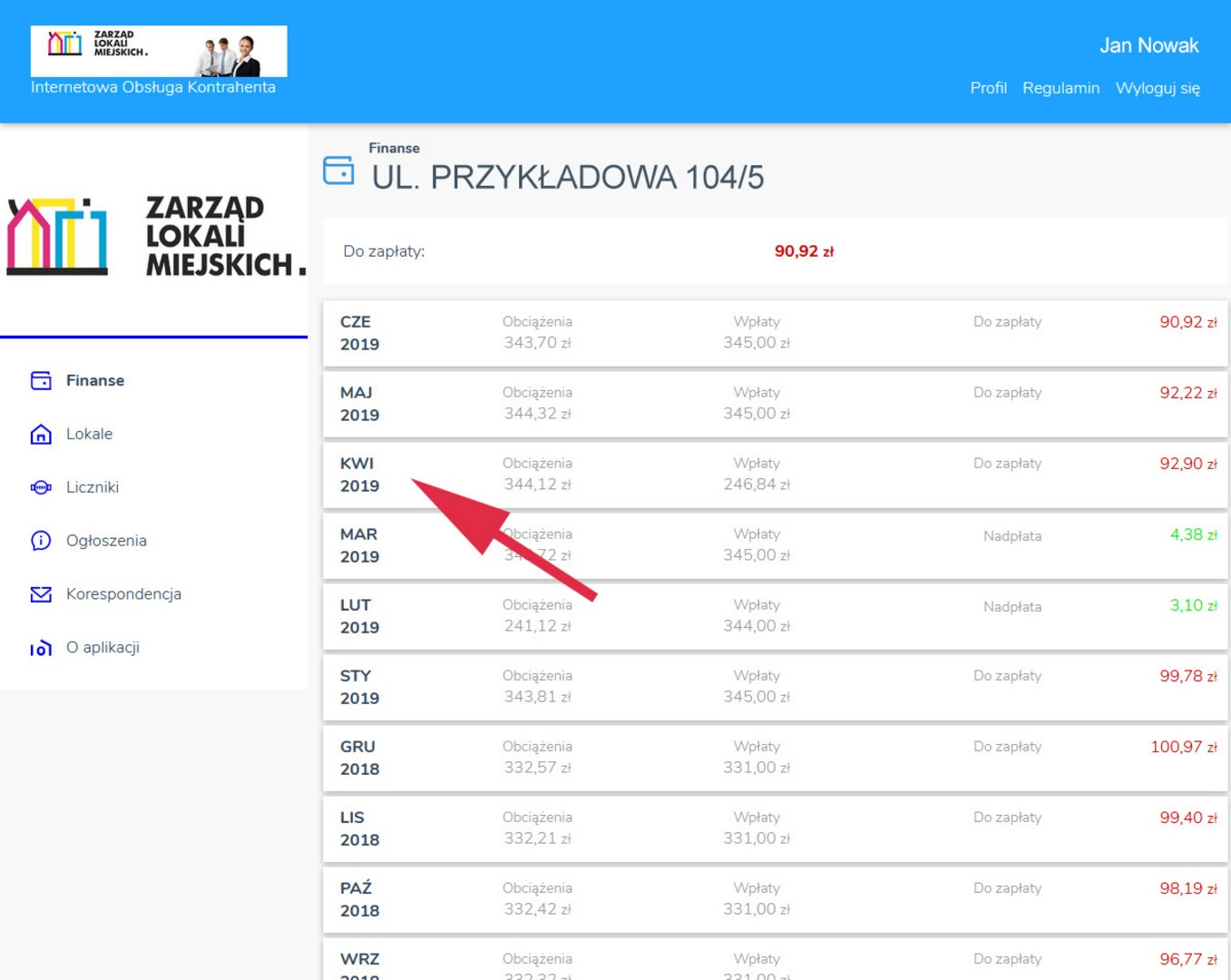Expand the CZE 2019 billing row
The height and width of the screenshot is (980, 1231).
[775, 333]
